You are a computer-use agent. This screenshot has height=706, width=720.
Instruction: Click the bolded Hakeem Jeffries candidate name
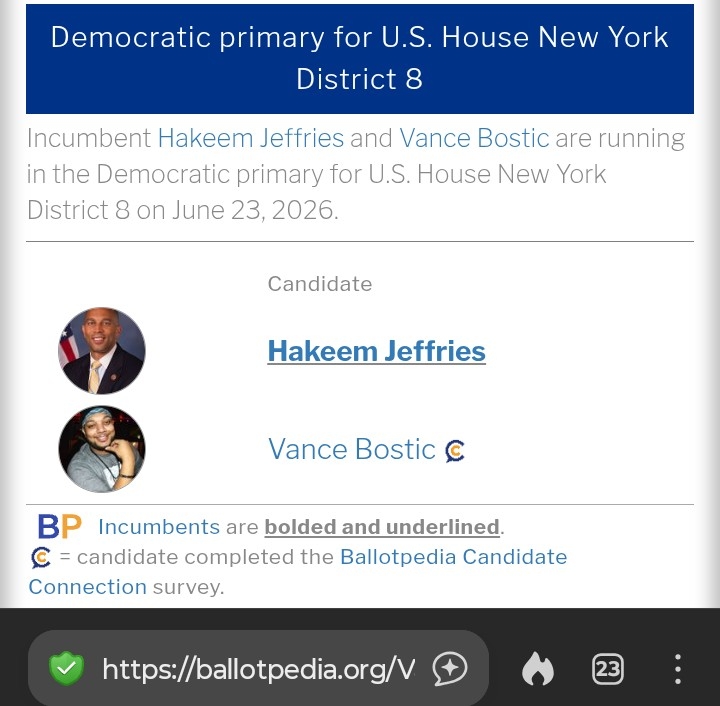pos(376,351)
